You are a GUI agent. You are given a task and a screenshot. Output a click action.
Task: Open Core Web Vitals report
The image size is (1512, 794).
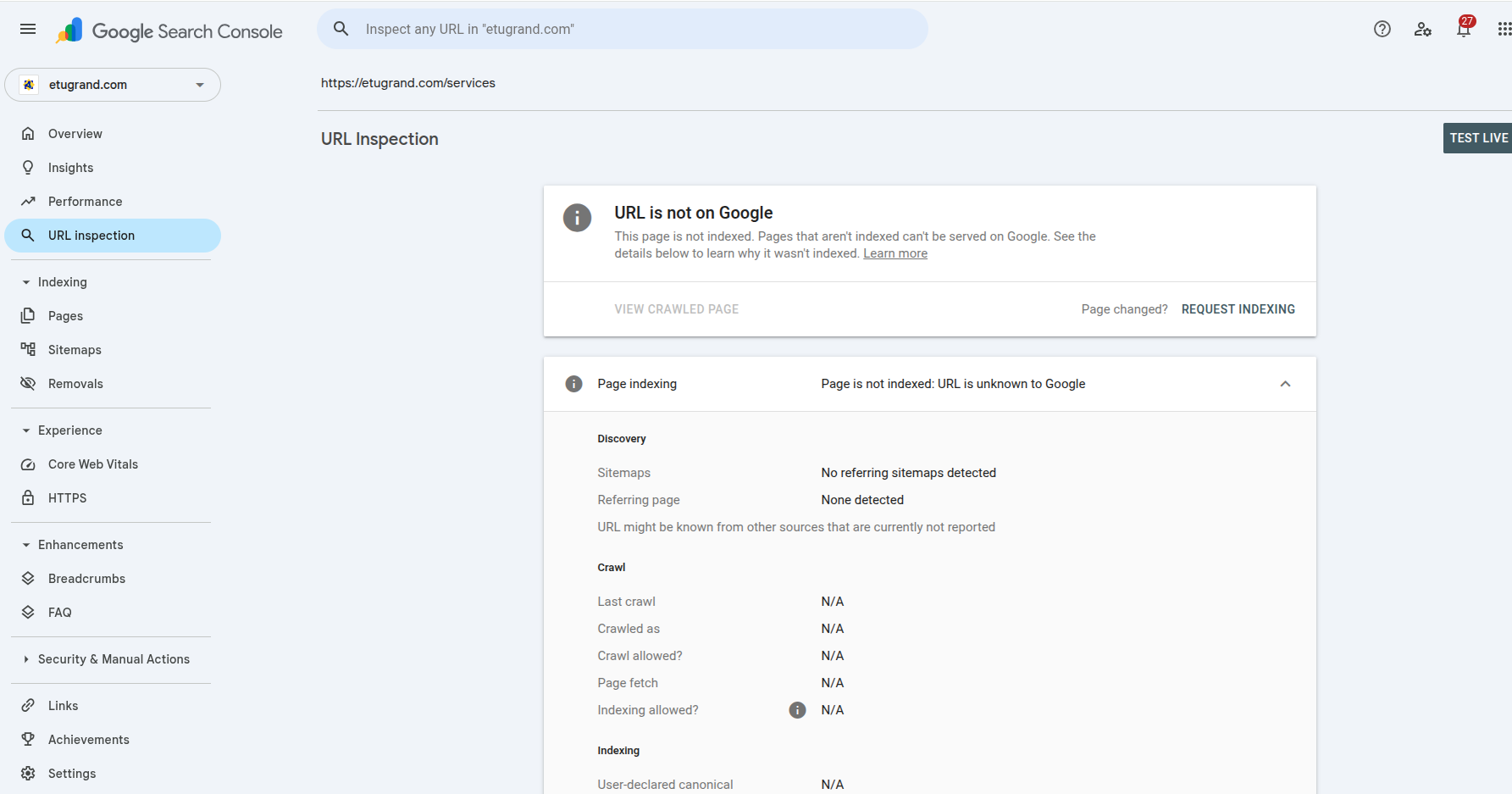[x=92, y=464]
